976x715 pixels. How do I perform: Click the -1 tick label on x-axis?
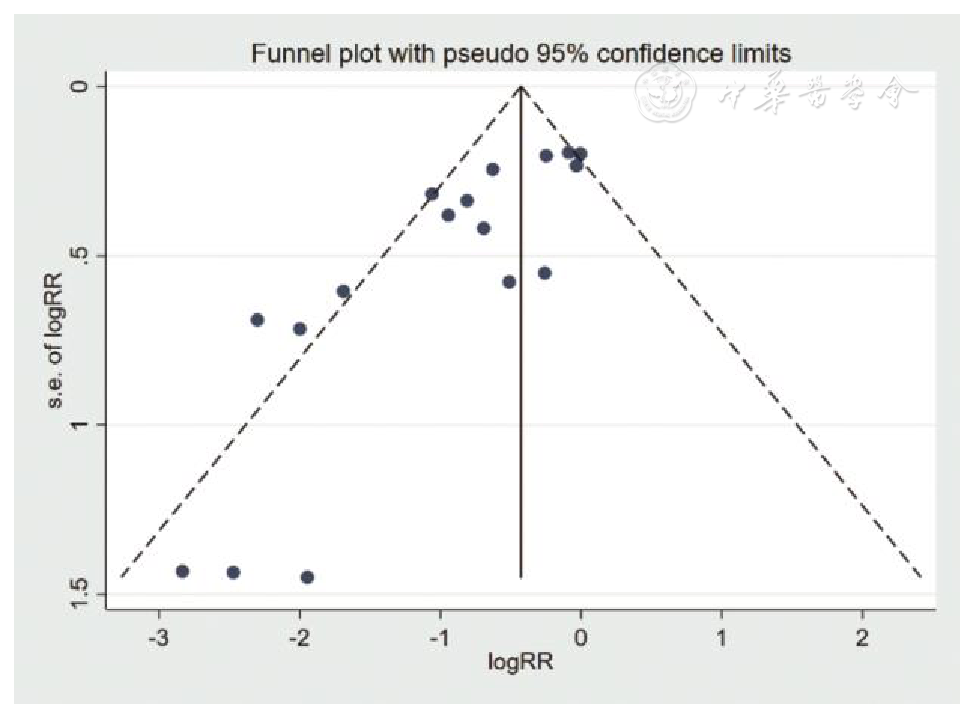439,638
